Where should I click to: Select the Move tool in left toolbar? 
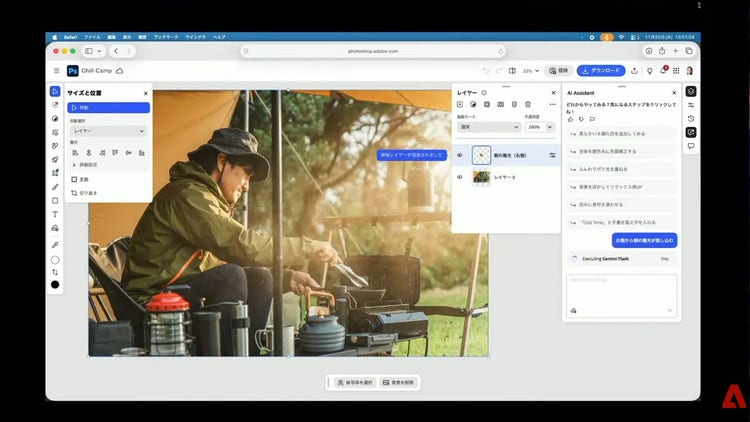pyautogui.click(x=55, y=91)
